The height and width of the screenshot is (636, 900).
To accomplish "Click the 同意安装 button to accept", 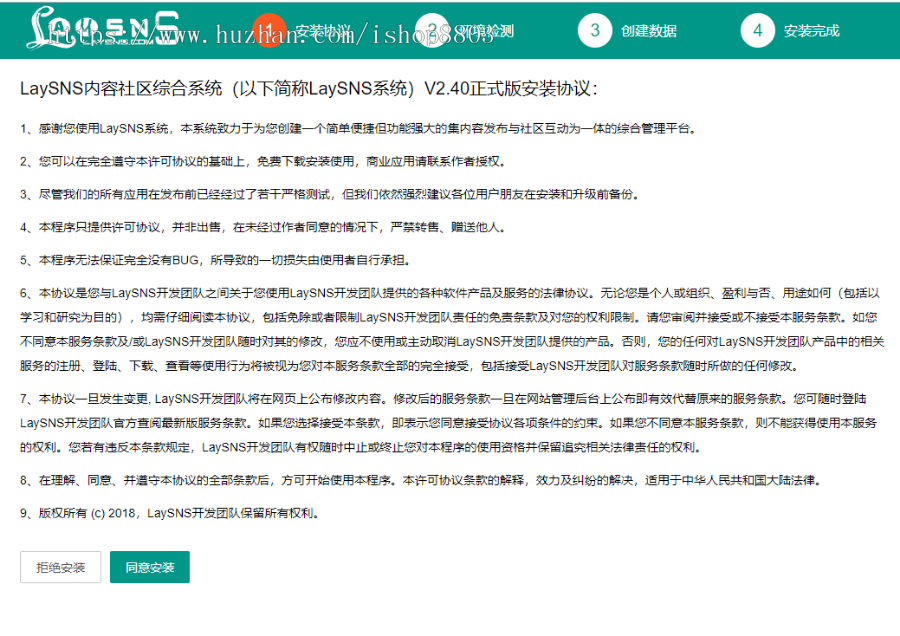I will tap(149, 567).
